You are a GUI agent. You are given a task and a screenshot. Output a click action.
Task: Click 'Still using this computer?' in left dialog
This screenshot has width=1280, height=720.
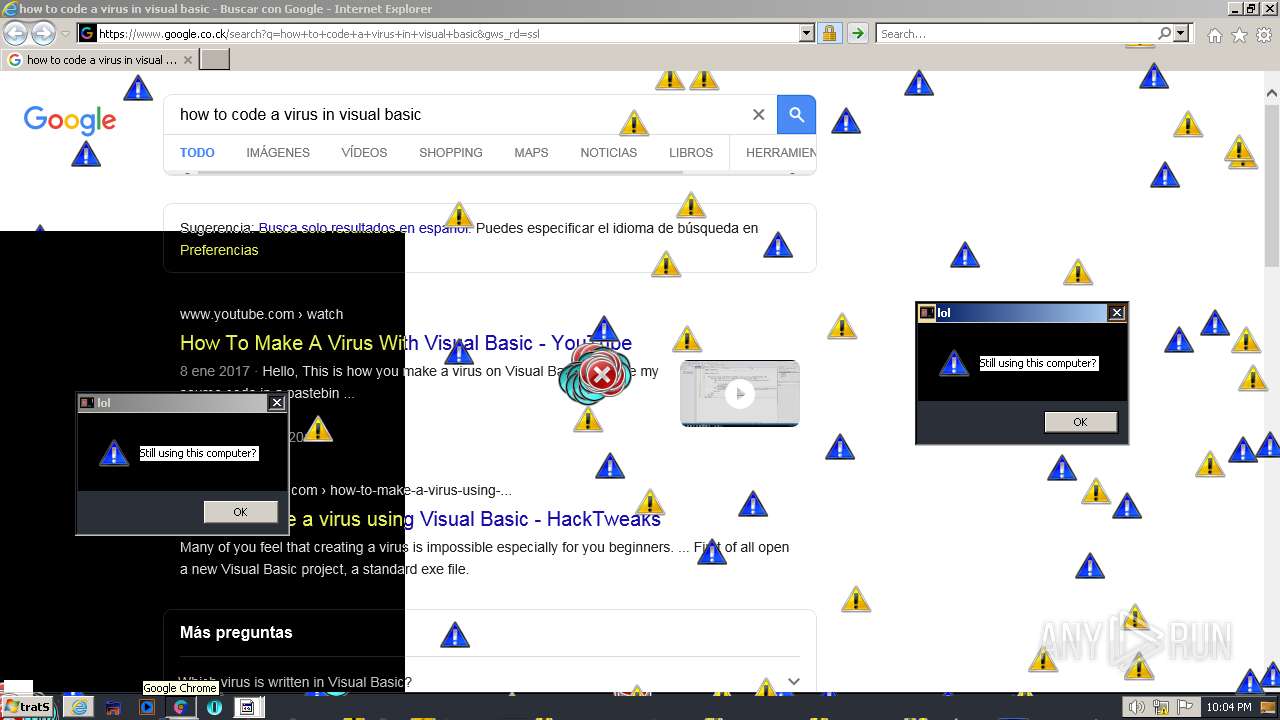198,454
